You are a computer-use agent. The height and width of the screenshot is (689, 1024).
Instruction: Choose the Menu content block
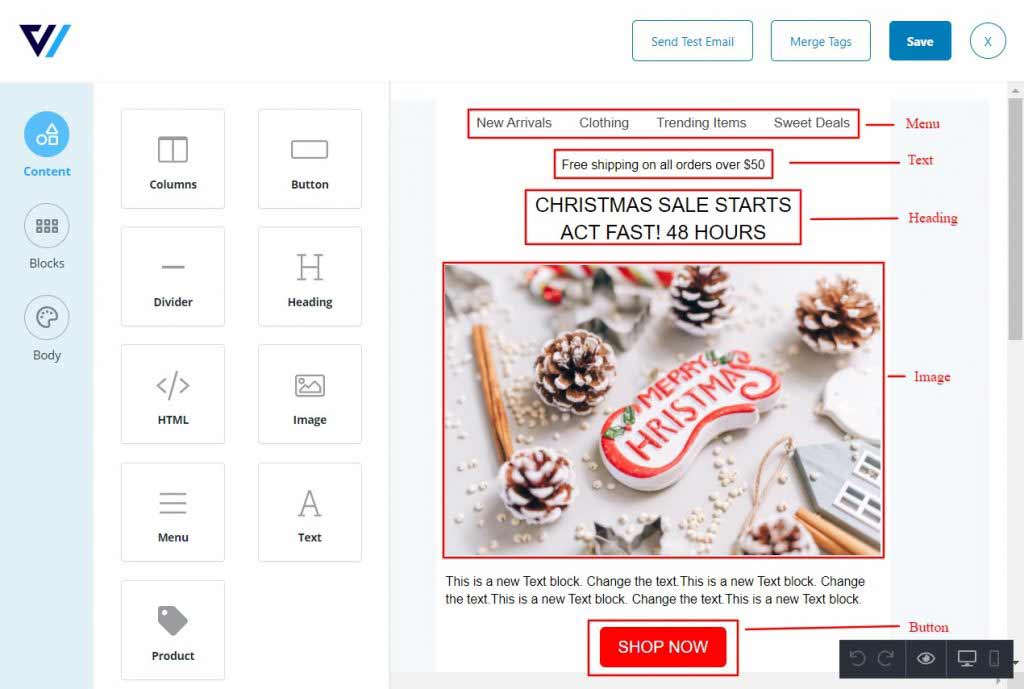(172, 512)
